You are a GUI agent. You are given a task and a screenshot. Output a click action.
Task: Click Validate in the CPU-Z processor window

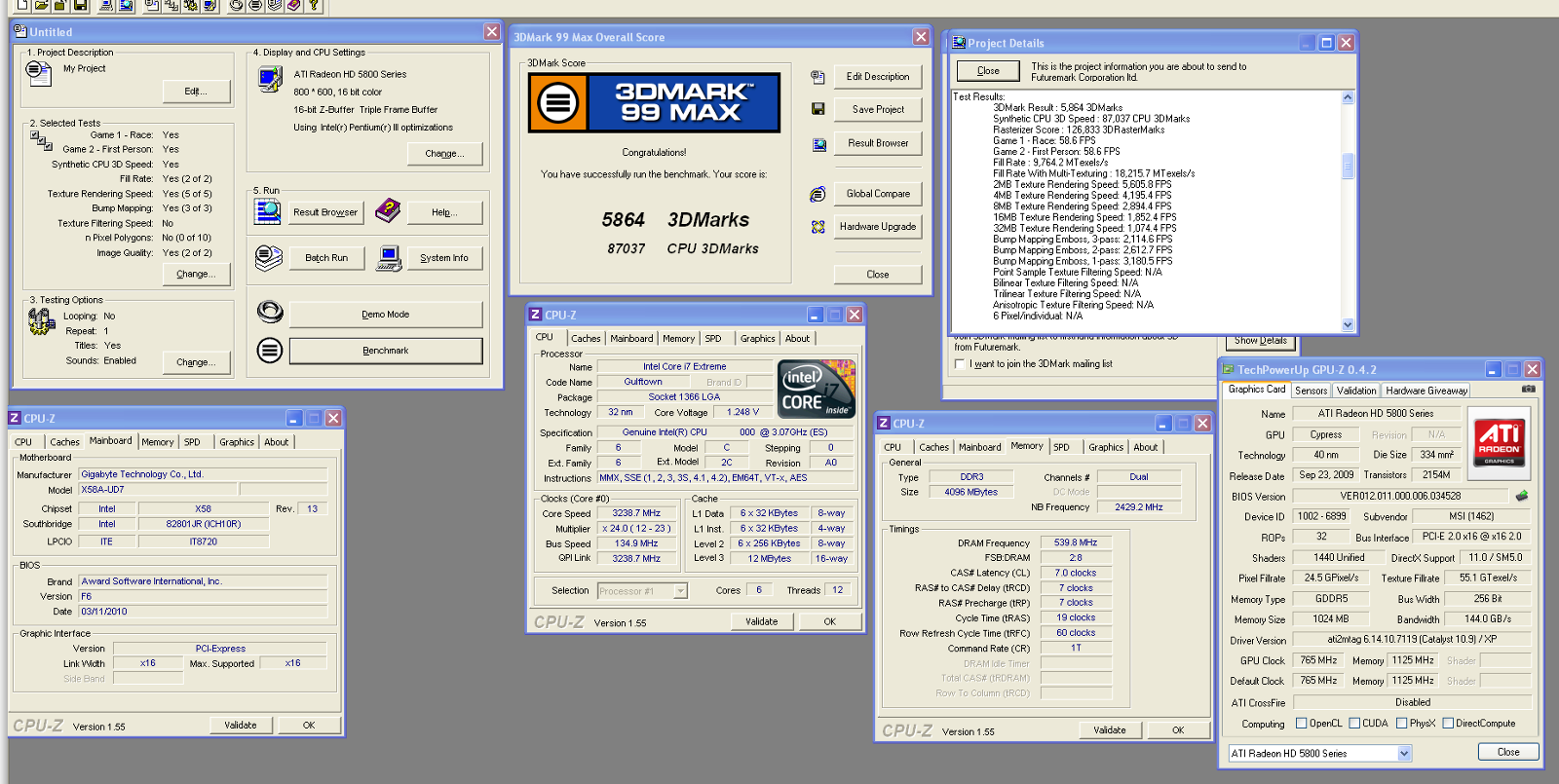pyautogui.click(x=762, y=621)
